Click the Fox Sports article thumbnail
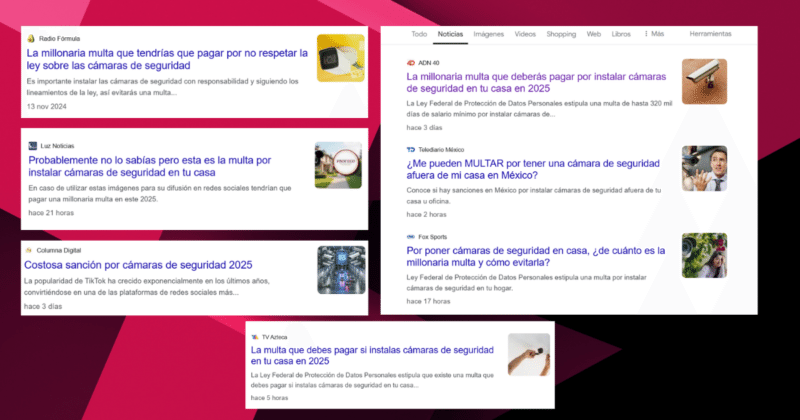Screen dimensions: 800x420 pos(705,256)
